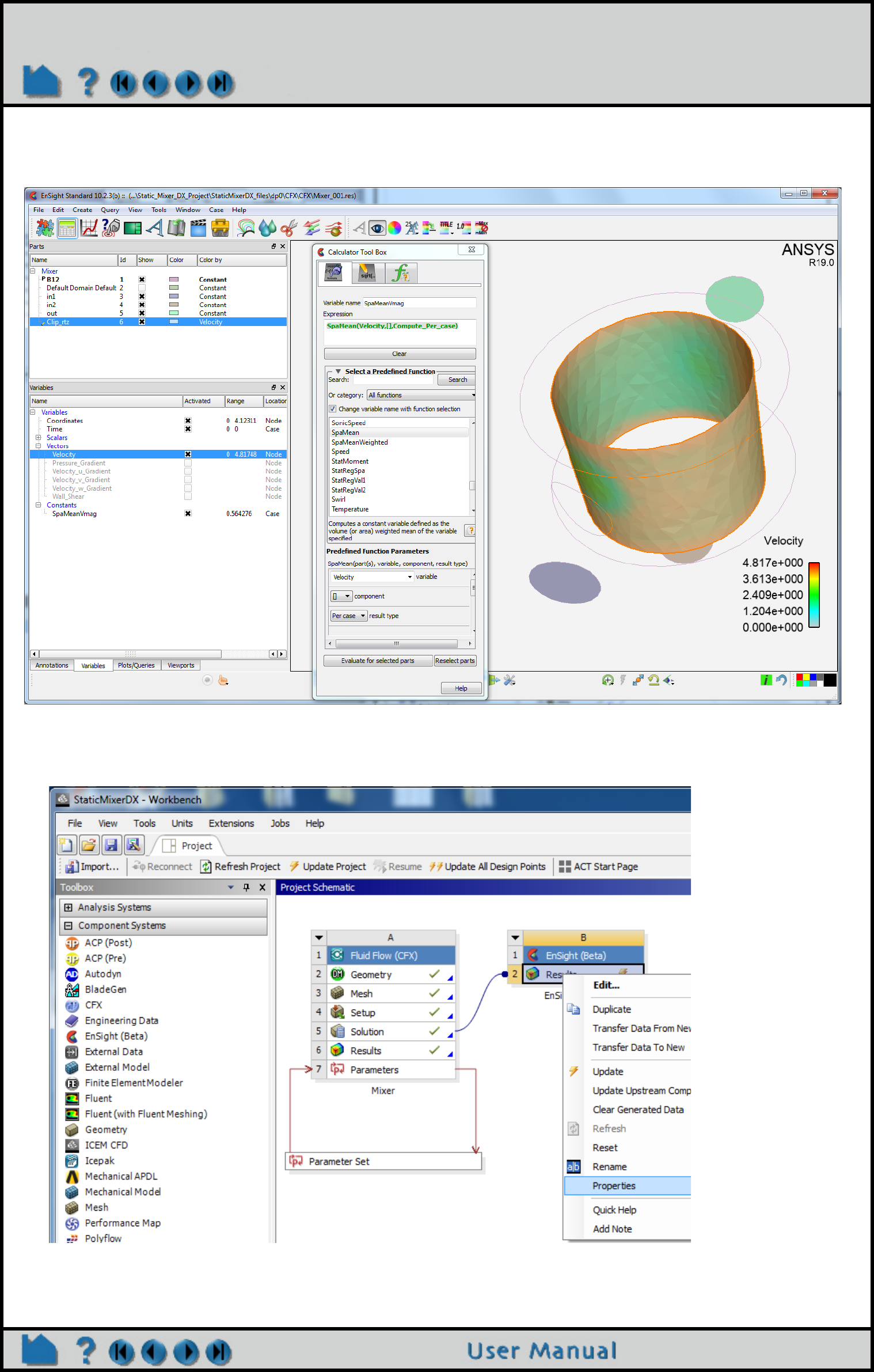Viewport: 874px width, 1372px height.
Task: Open the function 'f' tab icon in Calculator Tool Box
Action: coord(401,272)
